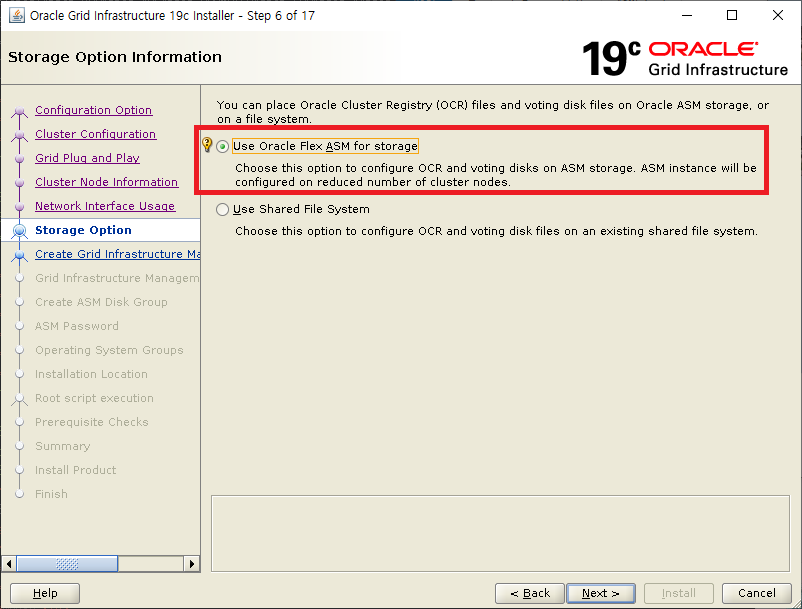Open Network Interface Usage step
Screen dimensions: 802x609
click(105, 206)
